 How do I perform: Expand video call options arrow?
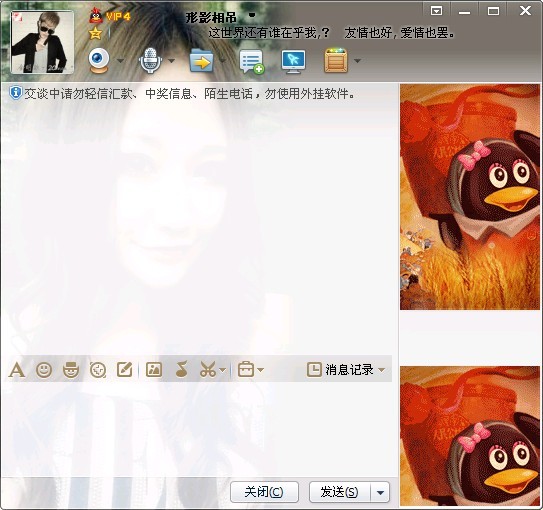pyautogui.click(x=120, y=61)
